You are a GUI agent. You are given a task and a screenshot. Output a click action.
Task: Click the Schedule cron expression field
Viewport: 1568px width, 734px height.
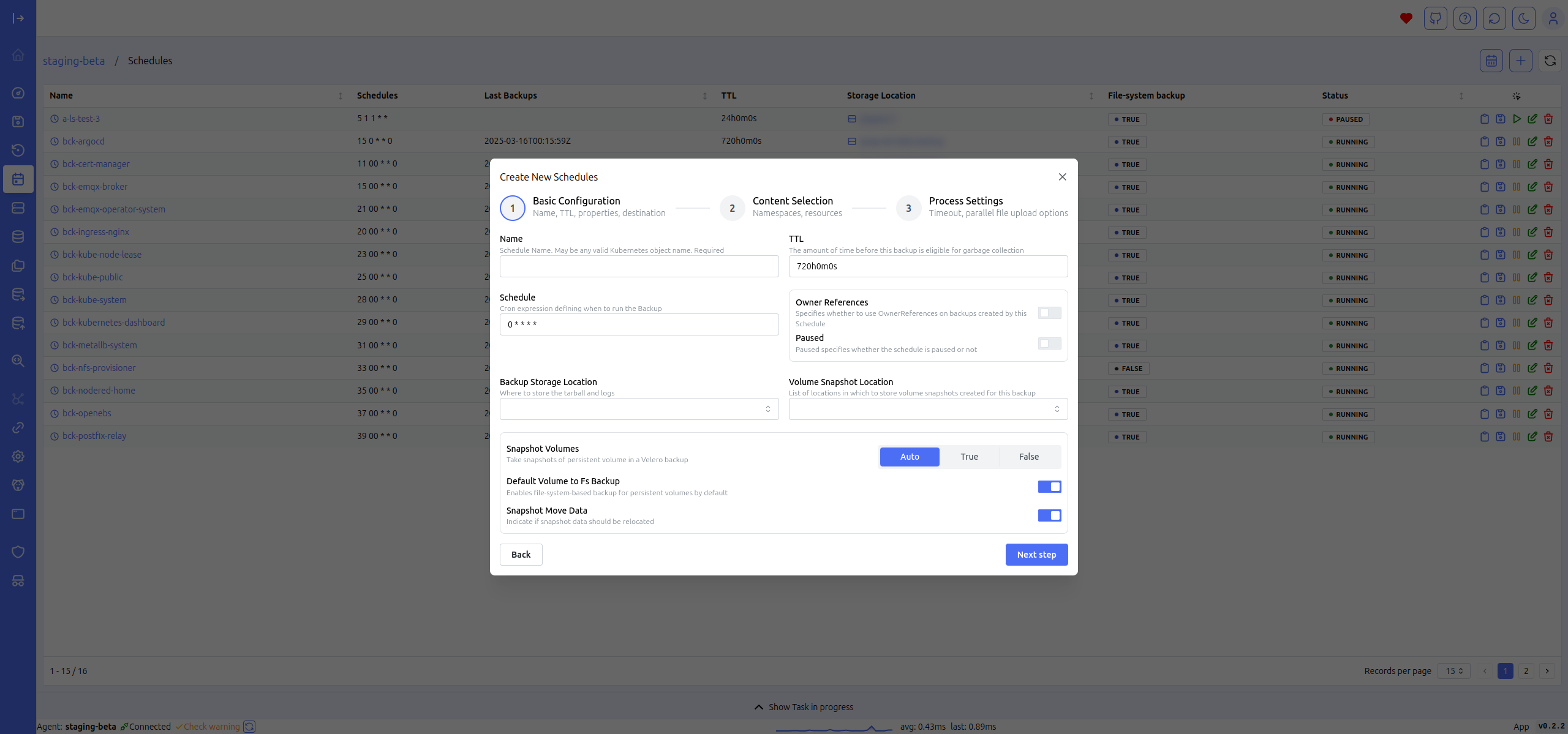coord(639,324)
